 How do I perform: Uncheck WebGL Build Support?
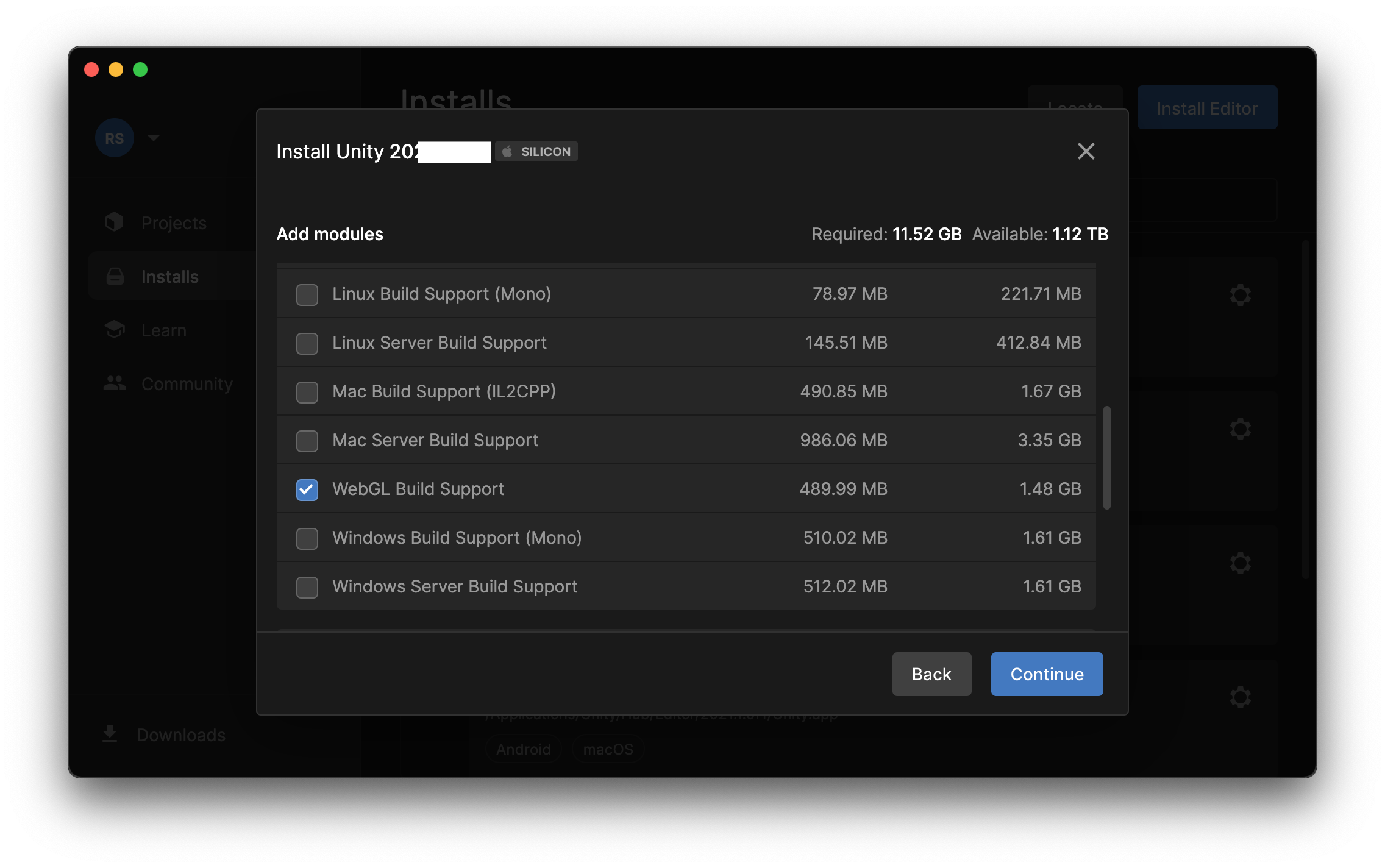pyautogui.click(x=307, y=489)
